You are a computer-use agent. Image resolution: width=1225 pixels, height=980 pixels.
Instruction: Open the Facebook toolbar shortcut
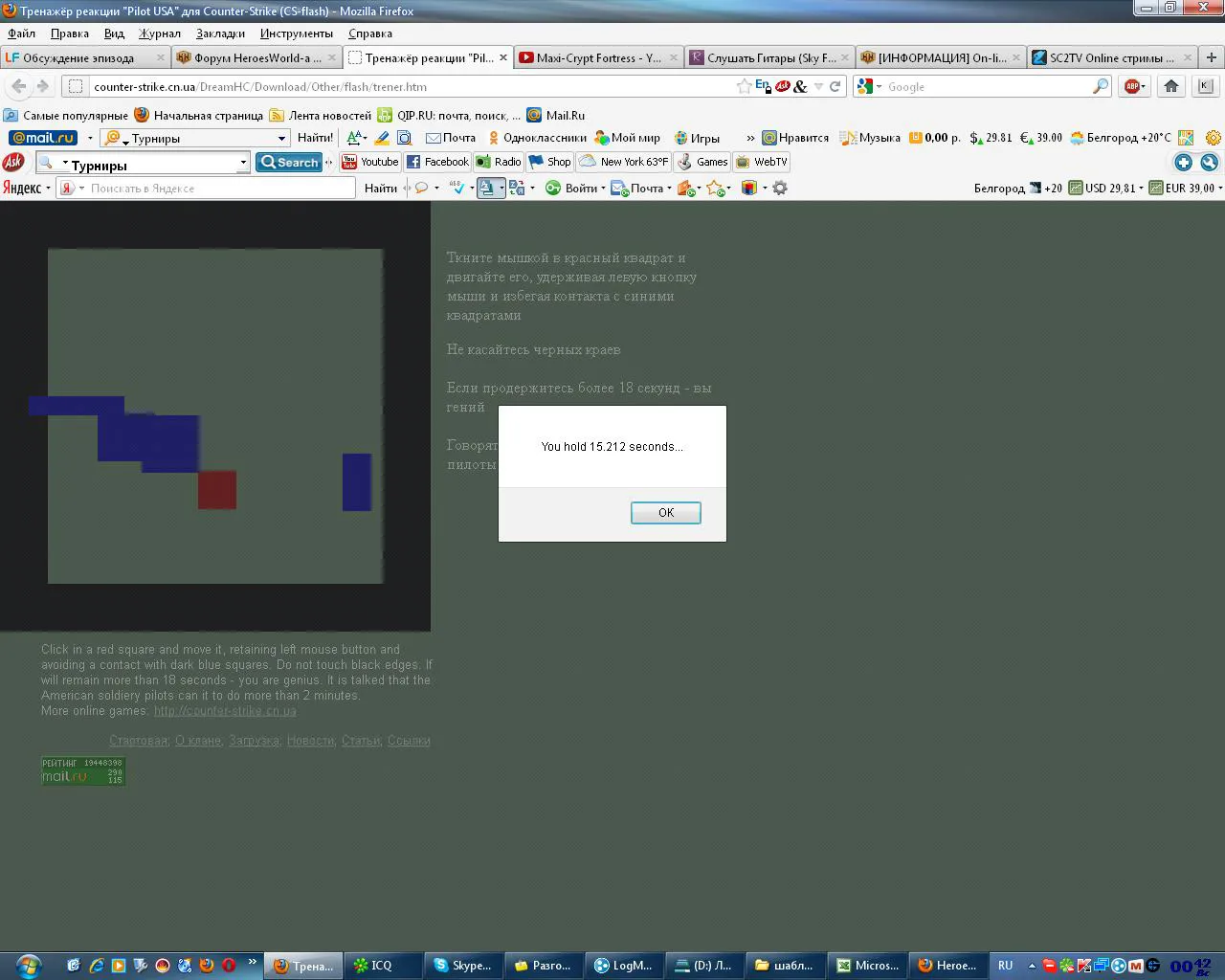coord(437,162)
